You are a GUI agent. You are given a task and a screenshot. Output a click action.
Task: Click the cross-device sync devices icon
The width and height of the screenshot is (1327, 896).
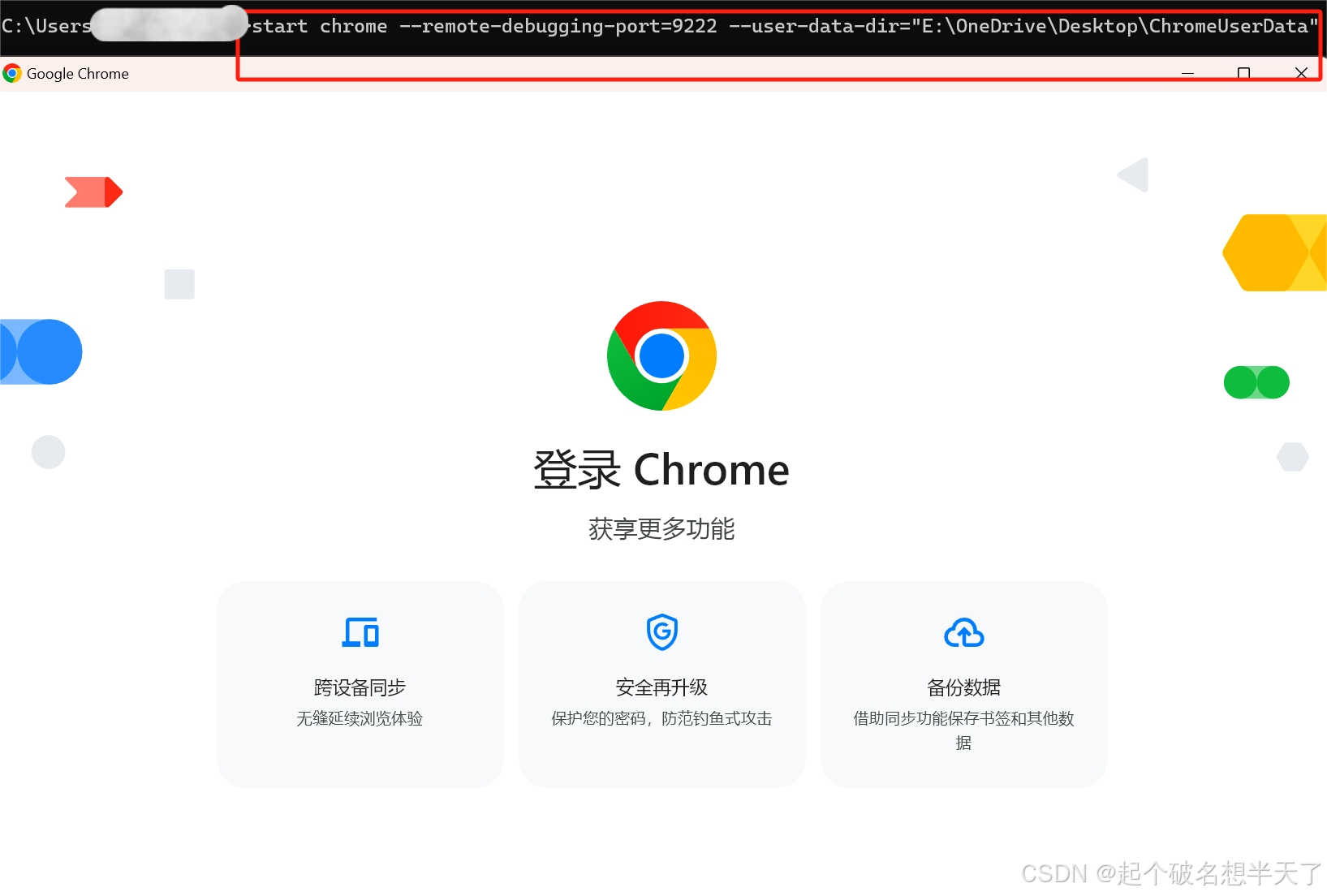360,632
